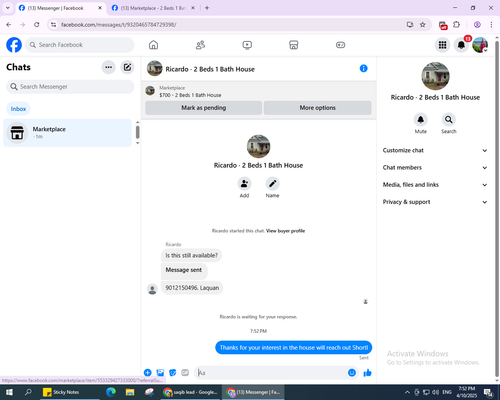
Task: Bookmark this page with star icon
Action: click(x=423, y=25)
